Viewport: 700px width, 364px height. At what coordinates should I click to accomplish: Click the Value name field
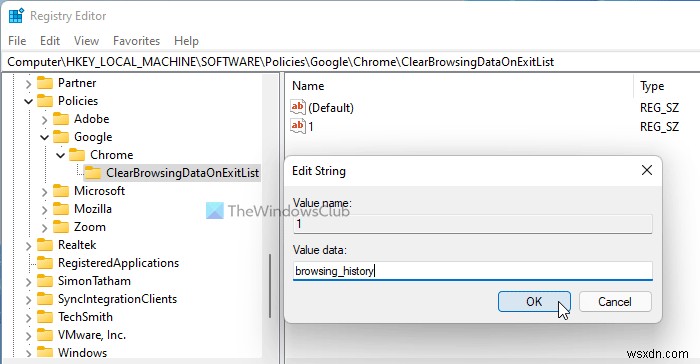(473, 224)
